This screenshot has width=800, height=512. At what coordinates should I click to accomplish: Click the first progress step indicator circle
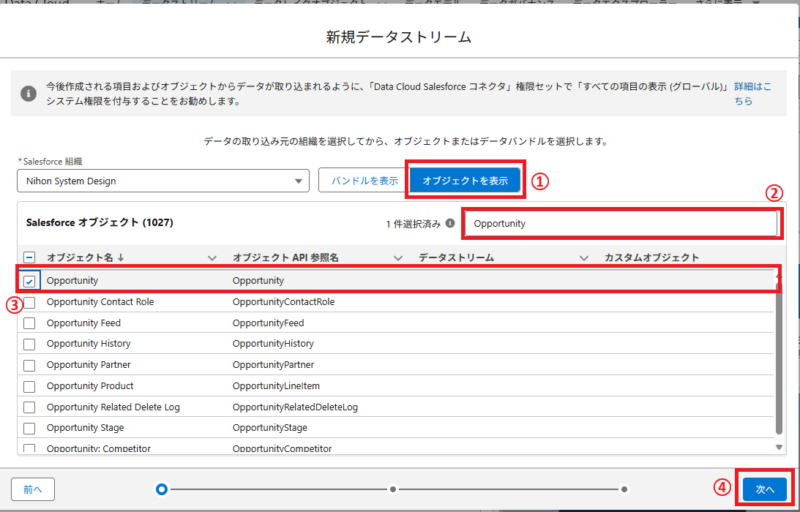pyautogui.click(x=162, y=489)
